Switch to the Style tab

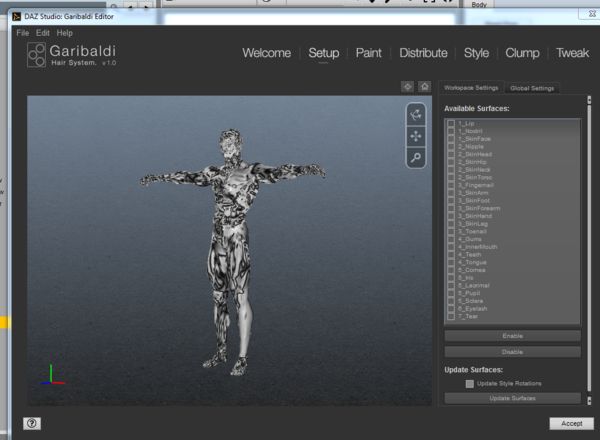[x=476, y=53]
